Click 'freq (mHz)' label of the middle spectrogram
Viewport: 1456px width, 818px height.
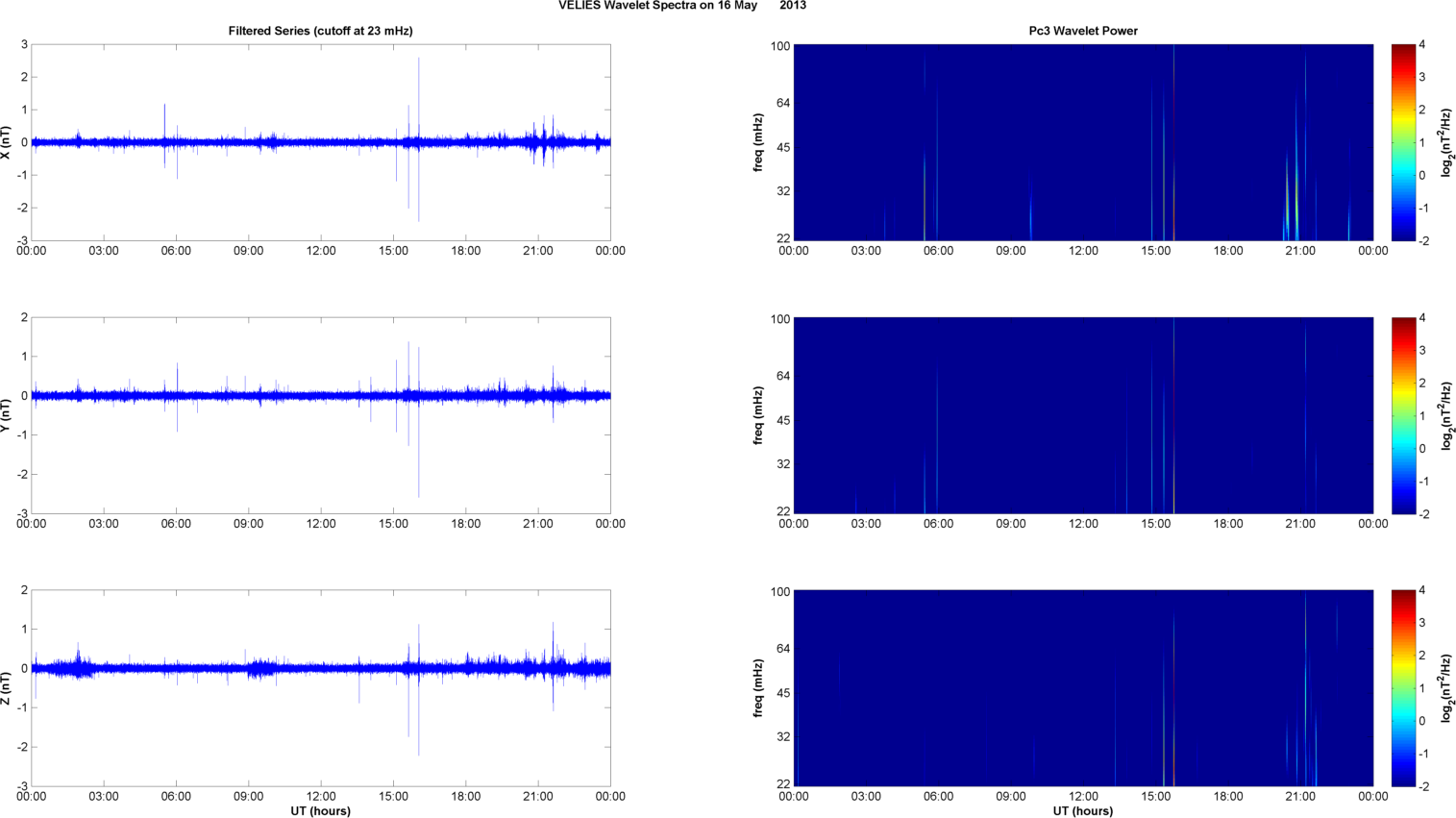tap(758, 415)
